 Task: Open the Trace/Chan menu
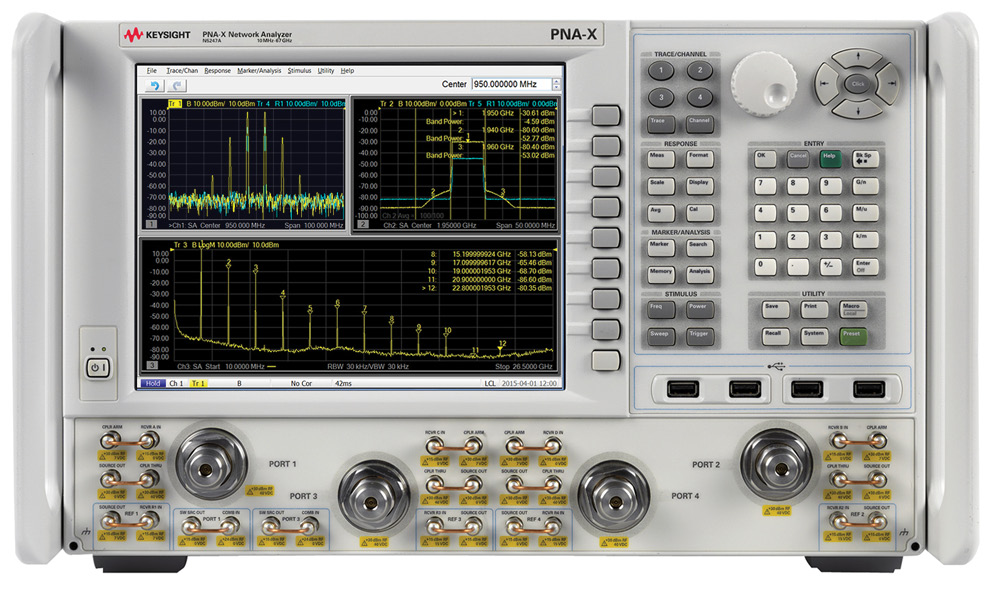click(181, 71)
